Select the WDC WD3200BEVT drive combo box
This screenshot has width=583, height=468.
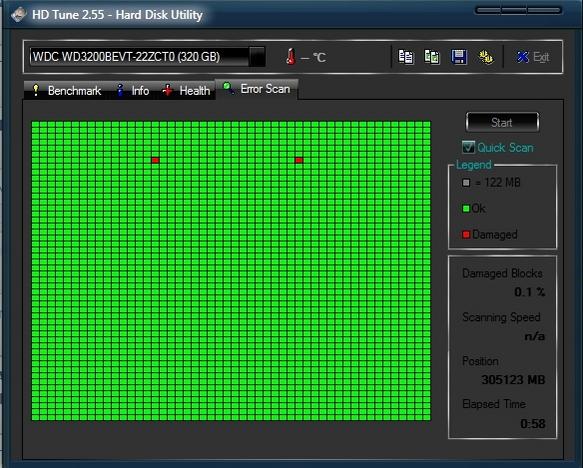coord(147,57)
